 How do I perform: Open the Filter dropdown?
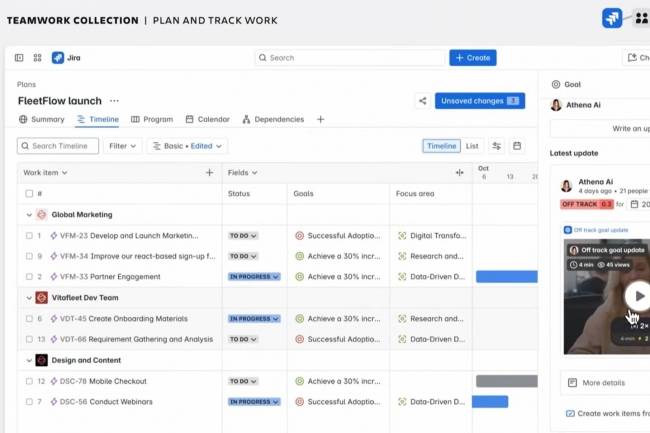pyautogui.click(x=123, y=146)
